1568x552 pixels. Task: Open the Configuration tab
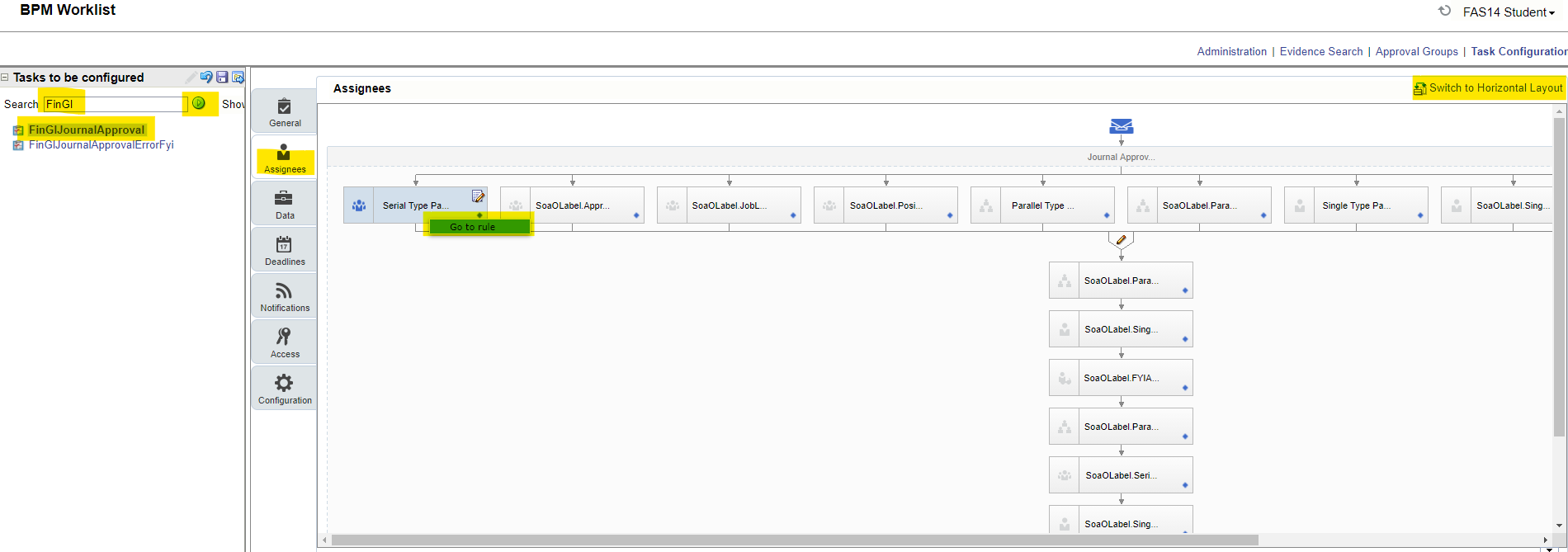tap(285, 389)
